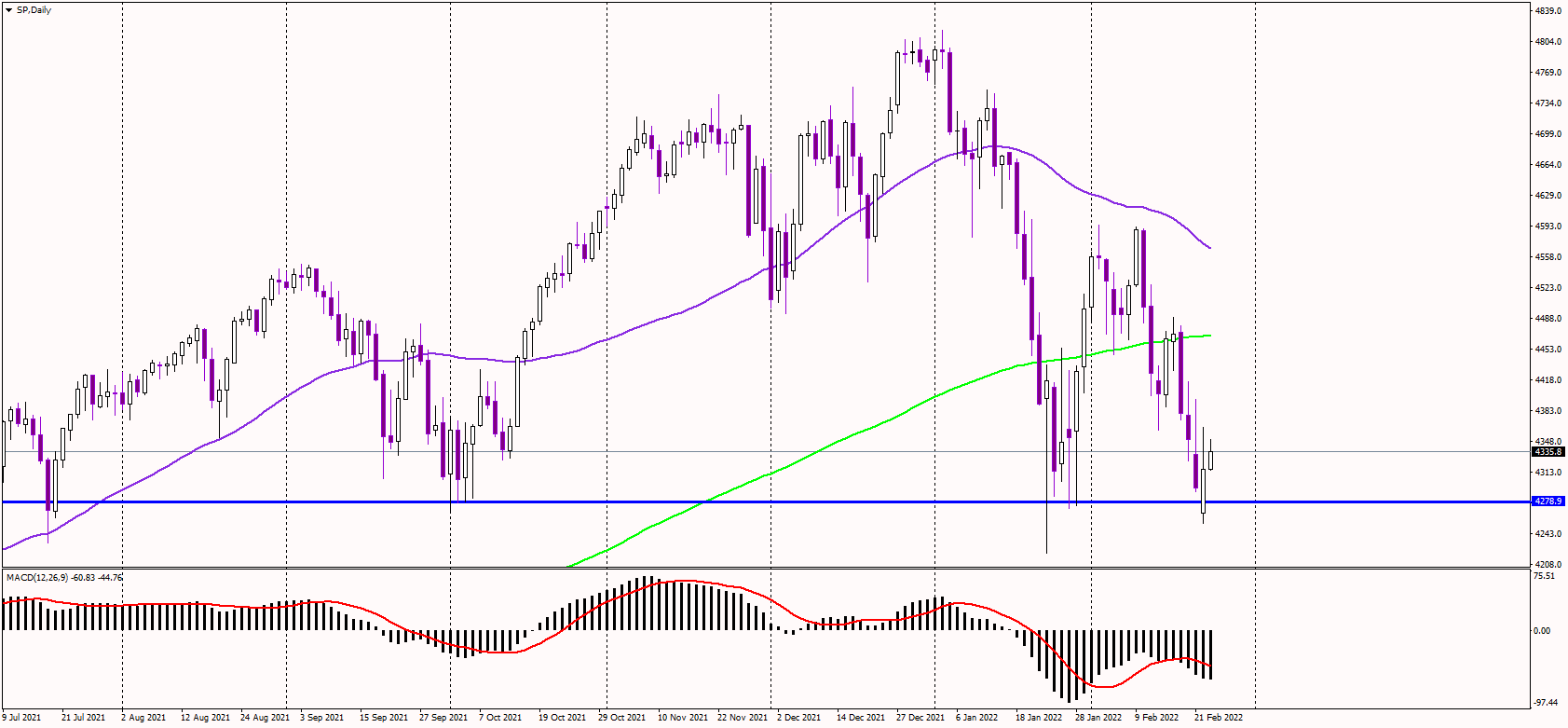Click the 18 Jan 2022 date label

tap(1039, 718)
